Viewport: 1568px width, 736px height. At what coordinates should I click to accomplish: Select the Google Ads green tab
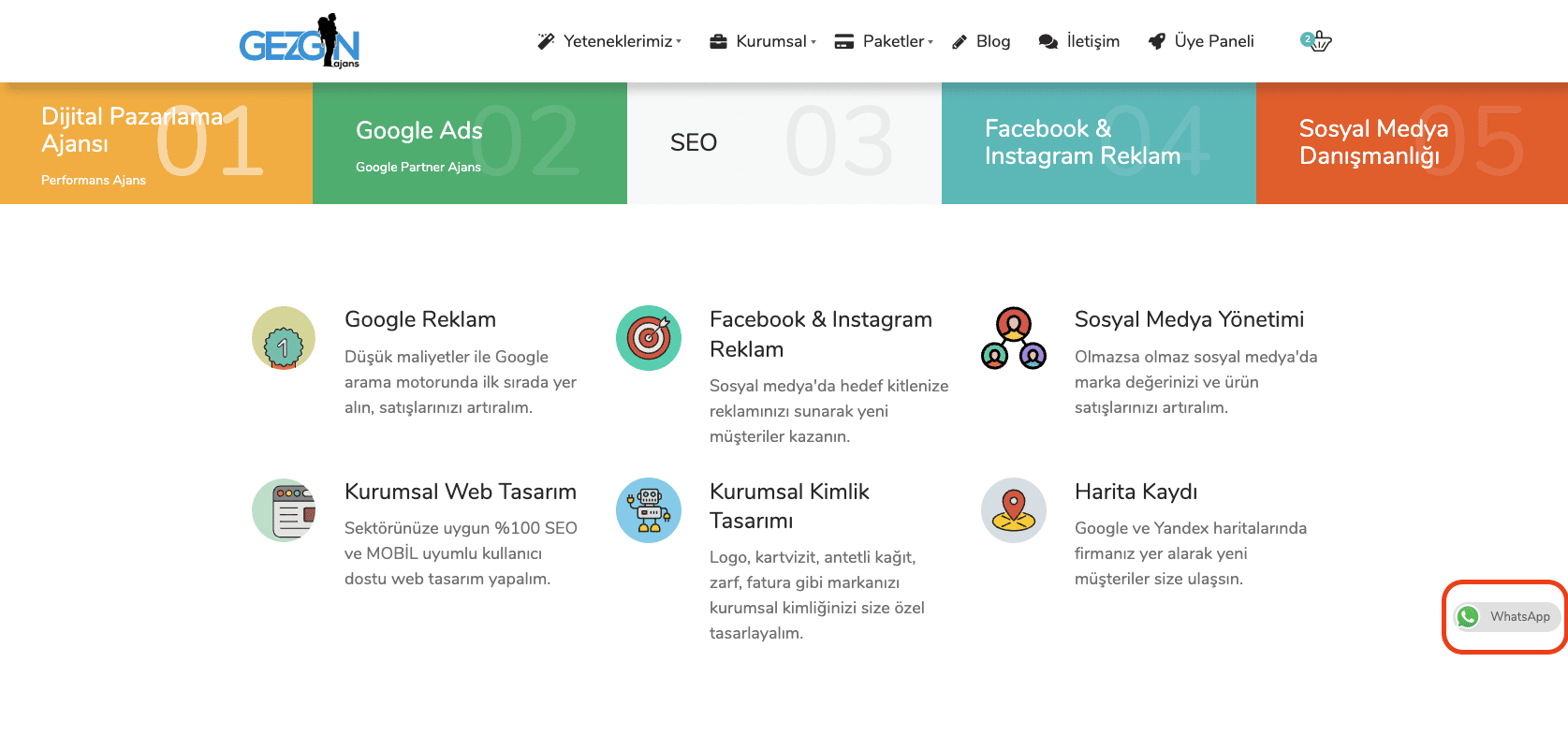click(x=470, y=143)
